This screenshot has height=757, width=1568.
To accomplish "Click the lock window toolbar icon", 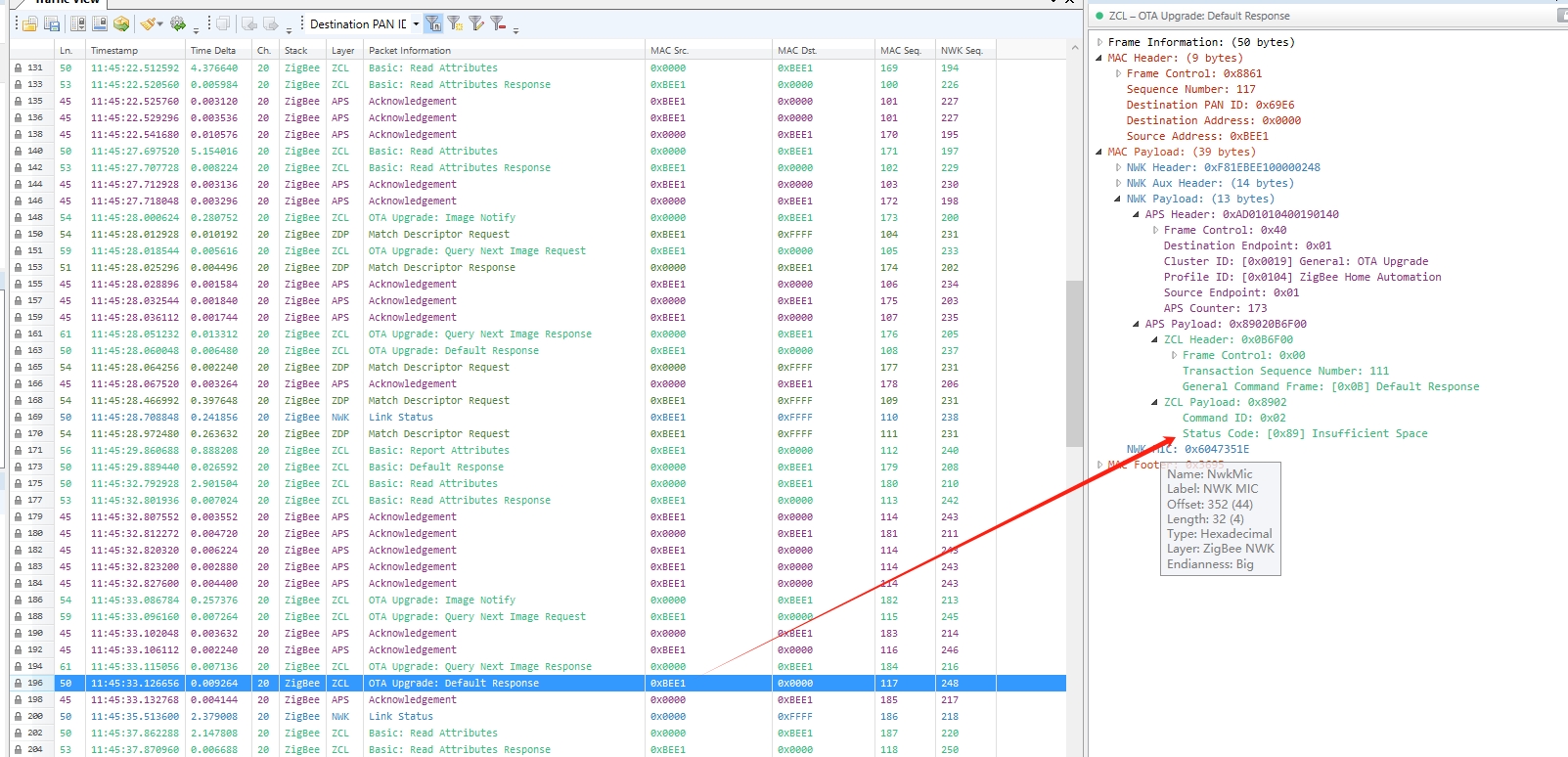I will (100, 23).
